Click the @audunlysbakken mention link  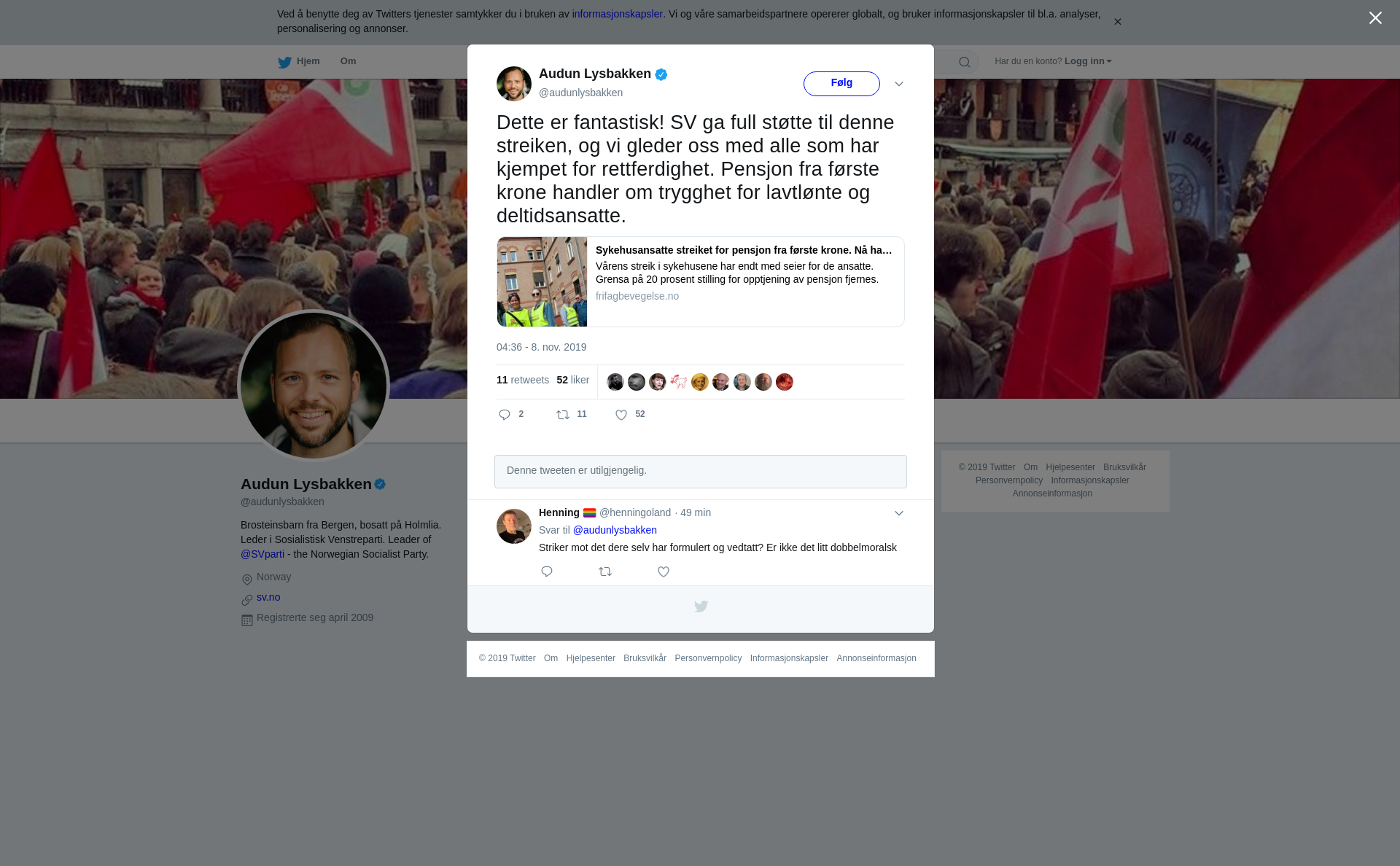pyautogui.click(x=615, y=530)
